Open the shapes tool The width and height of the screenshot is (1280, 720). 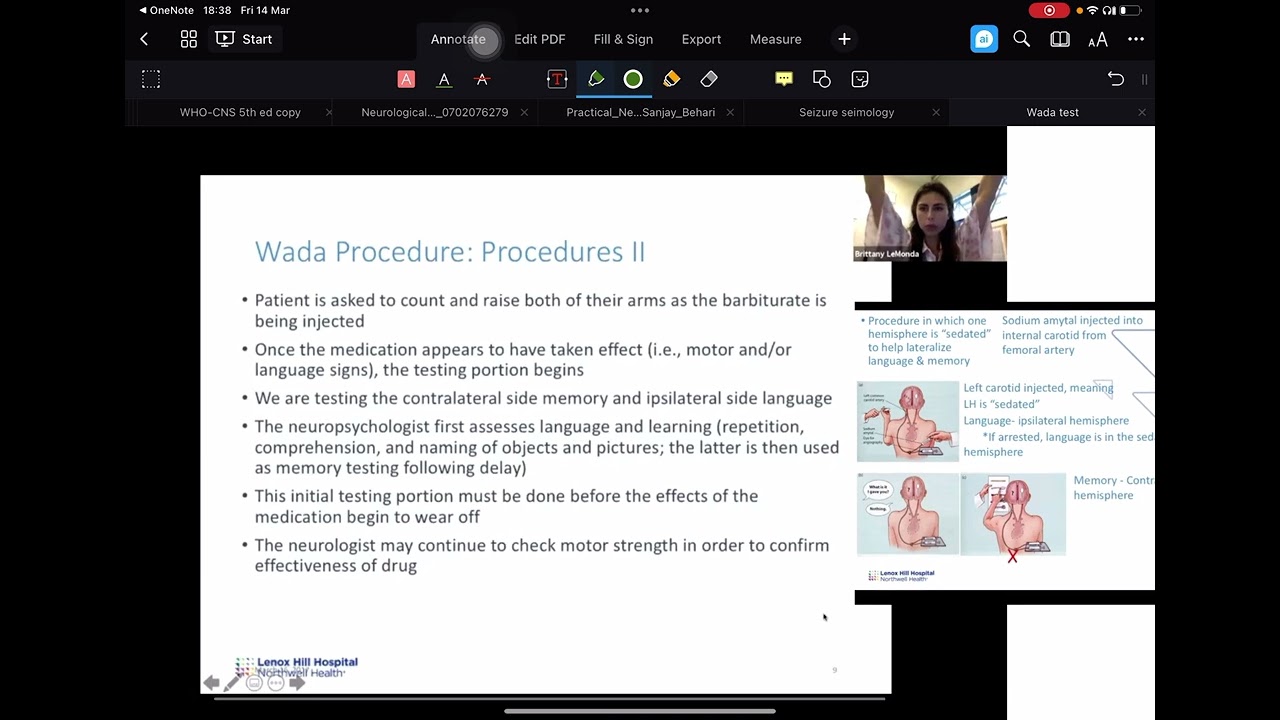822,79
